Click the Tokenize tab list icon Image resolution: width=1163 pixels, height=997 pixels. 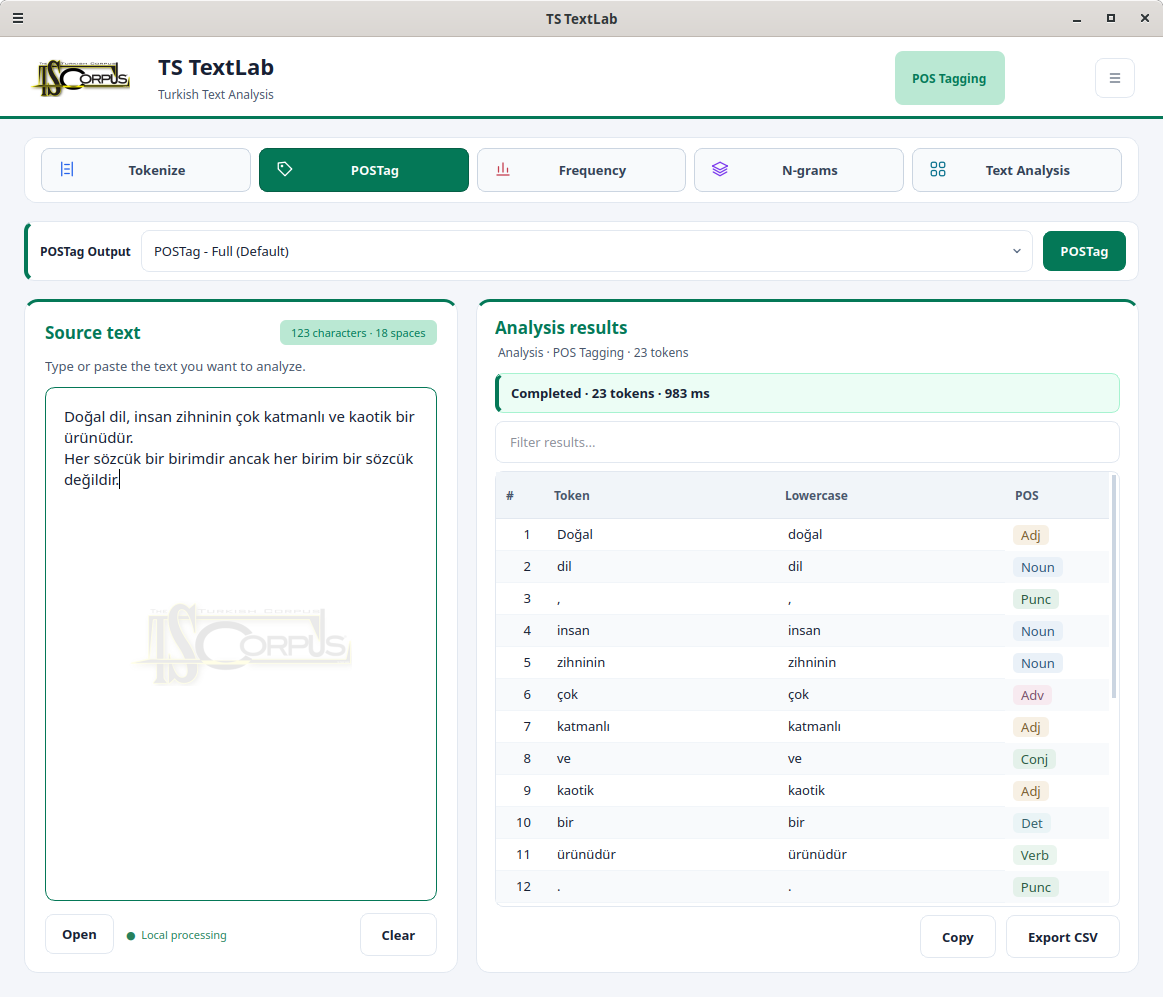tap(67, 170)
